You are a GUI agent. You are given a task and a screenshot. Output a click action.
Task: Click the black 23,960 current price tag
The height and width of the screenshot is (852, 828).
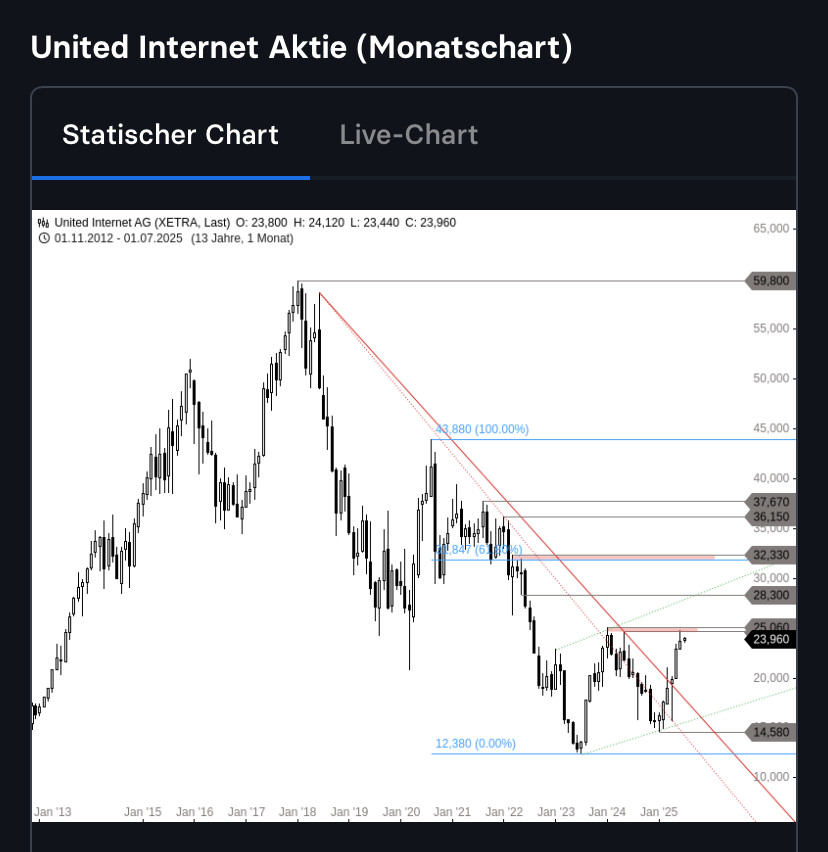[x=770, y=639]
